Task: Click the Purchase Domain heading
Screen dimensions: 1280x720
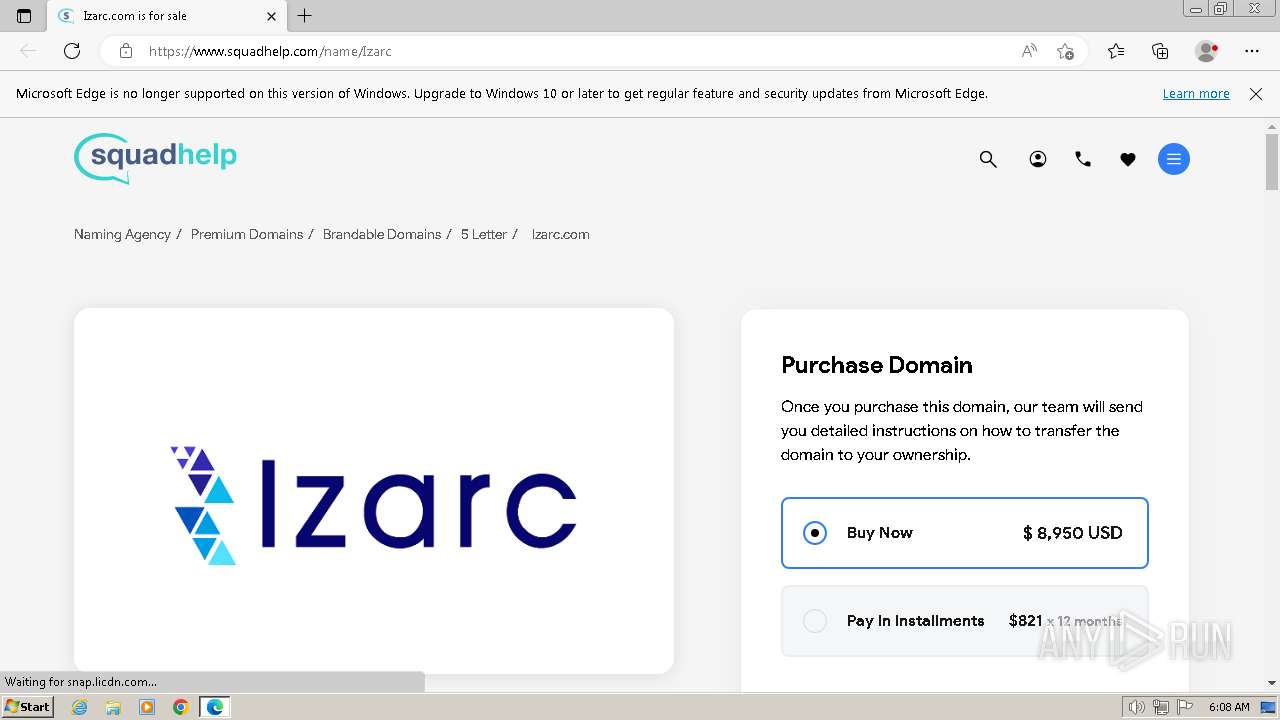Action: point(877,365)
